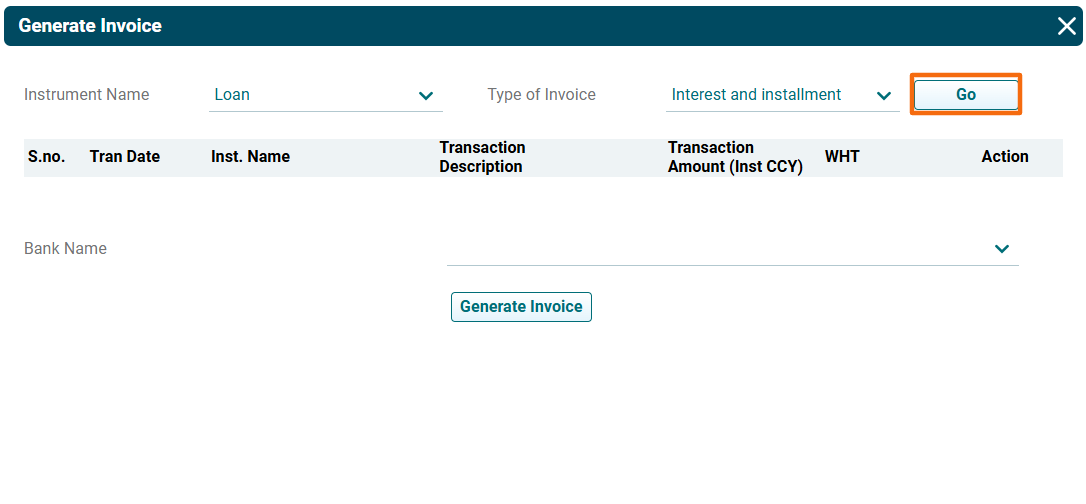Click the Transaction Description column header

tap(482, 157)
